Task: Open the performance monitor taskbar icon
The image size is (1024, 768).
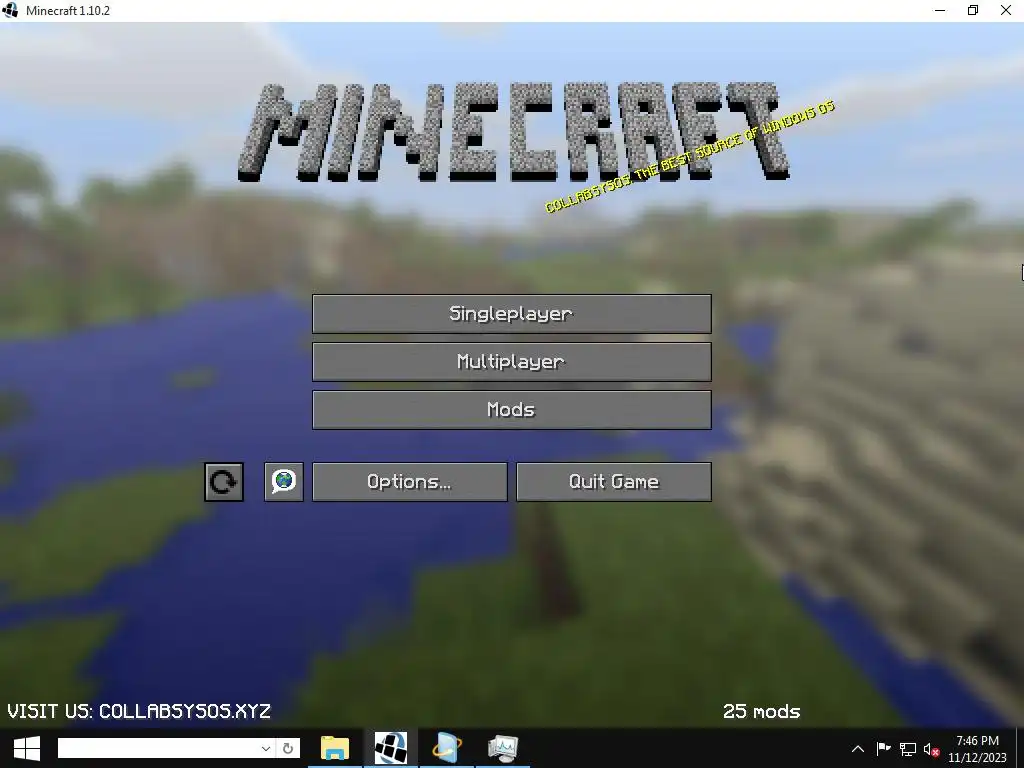Action: (503, 748)
